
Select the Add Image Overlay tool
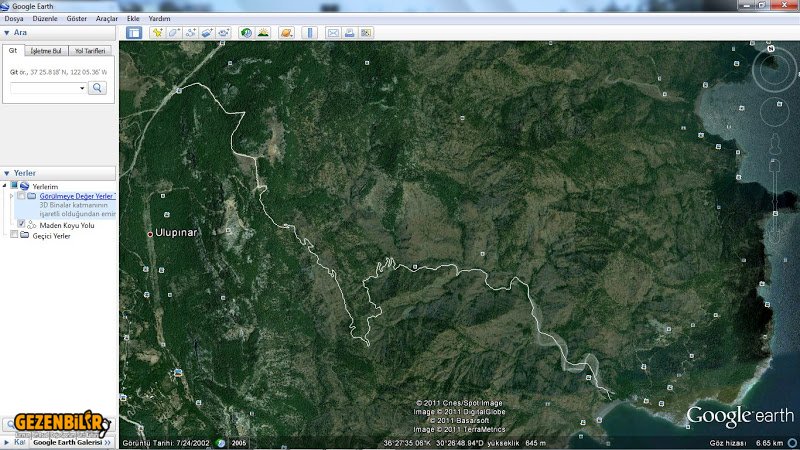pos(207,33)
